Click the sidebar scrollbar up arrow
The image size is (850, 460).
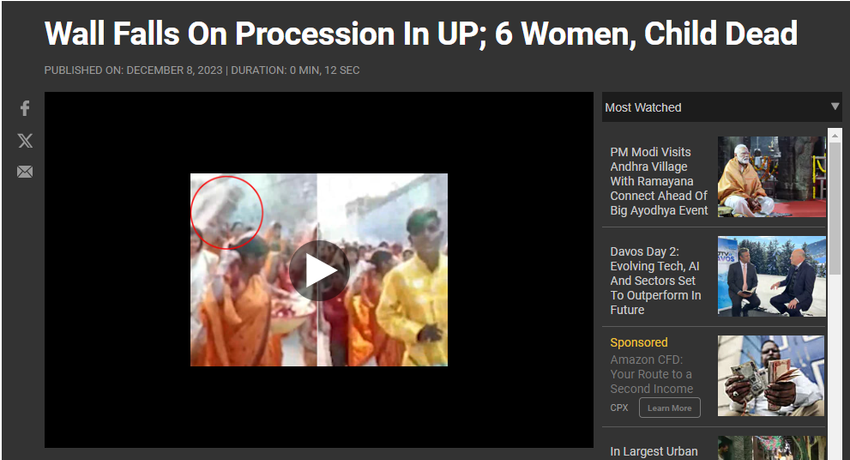[835, 135]
